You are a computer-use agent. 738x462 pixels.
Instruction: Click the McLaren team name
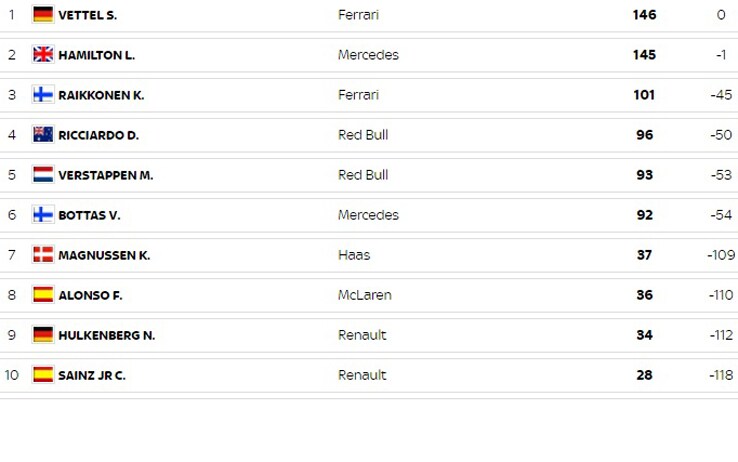(x=365, y=295)
